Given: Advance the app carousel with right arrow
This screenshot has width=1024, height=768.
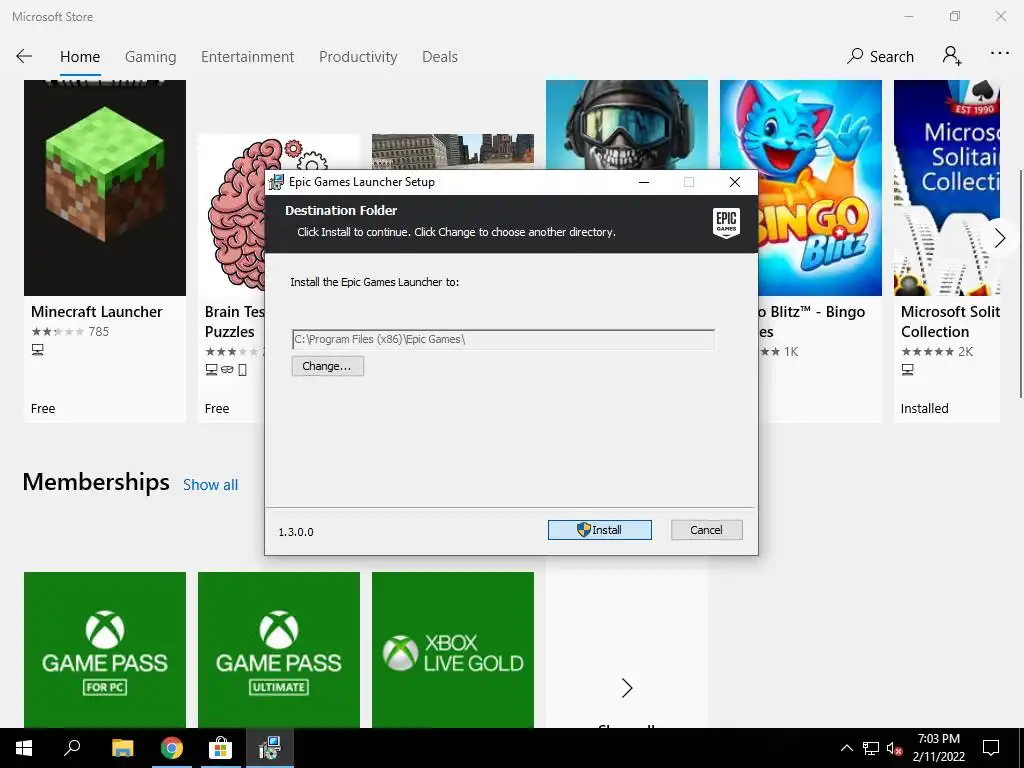Looking at the screenshot, I should [1000, 238].
